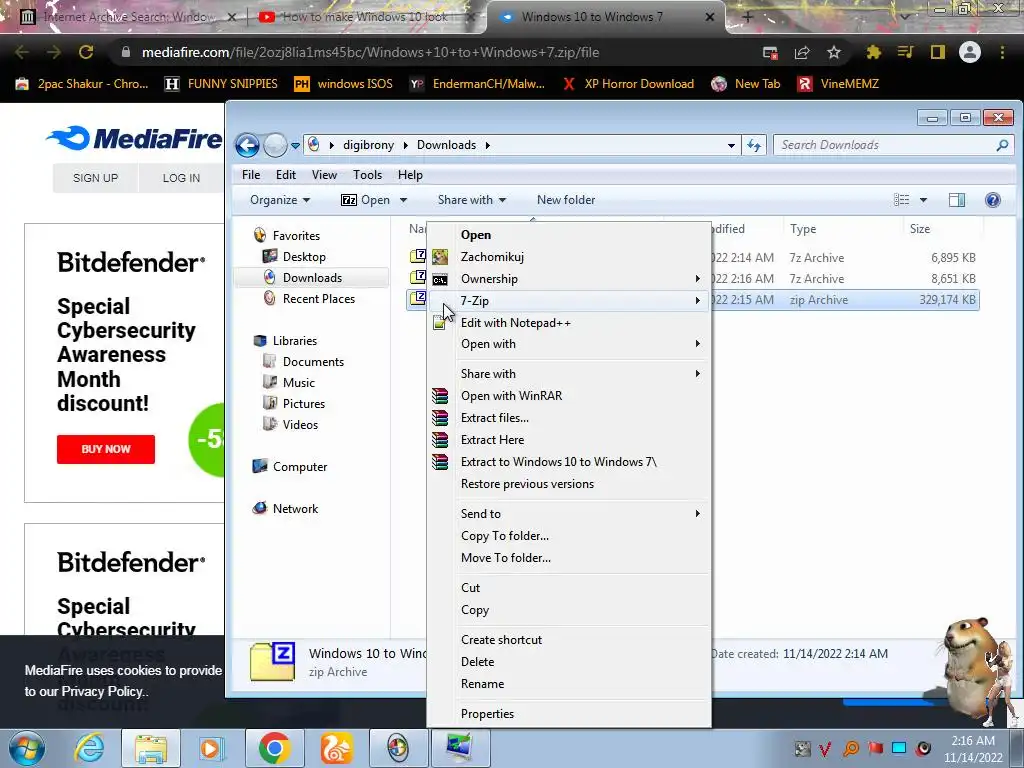Expand the 7-Zip submenu
Image resolution: width=1024 pixels, height=768 pixels.
click(x=568, y=300)
